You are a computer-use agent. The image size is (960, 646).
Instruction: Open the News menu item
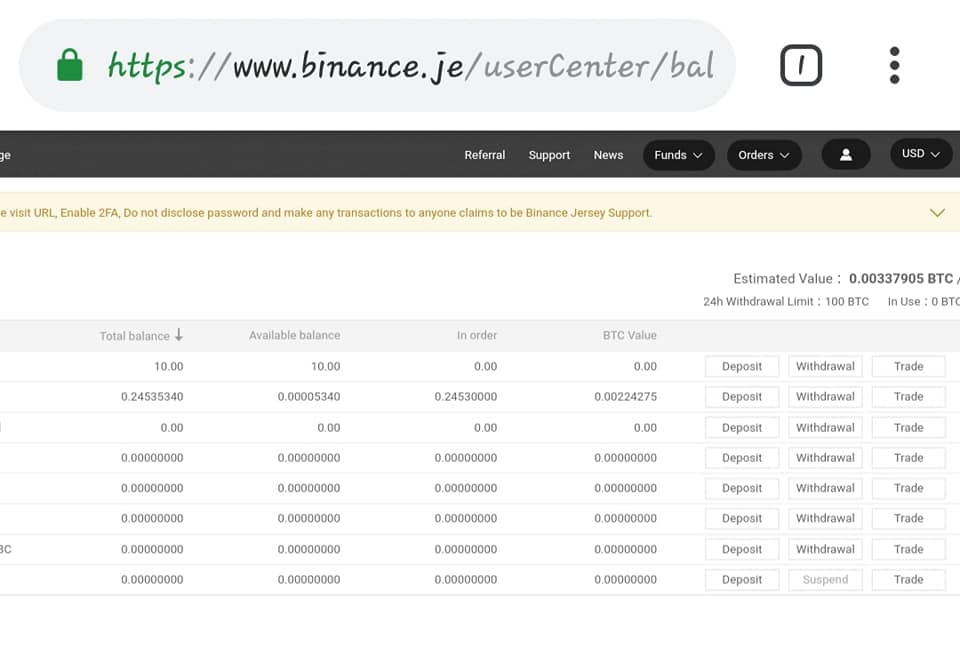[x=608, y=155]
